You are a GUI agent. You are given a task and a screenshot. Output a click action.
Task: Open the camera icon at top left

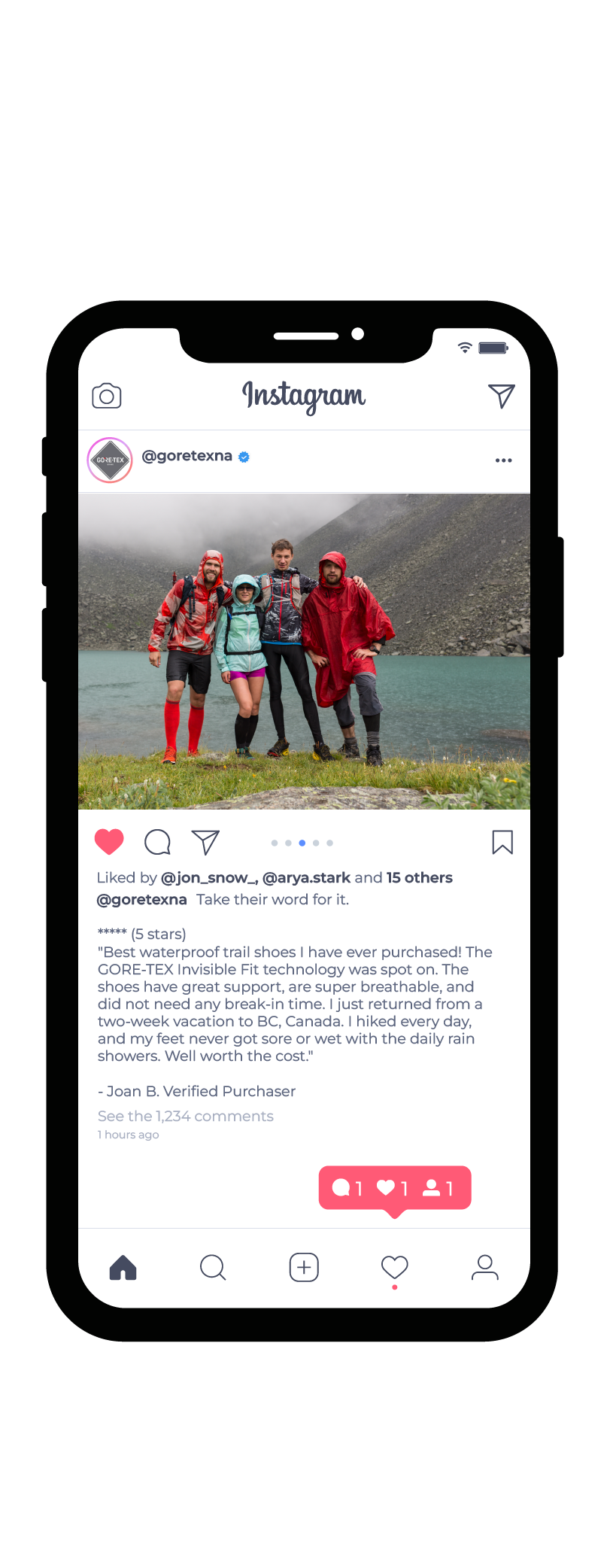pyautogui.click(x=107, y=396)
